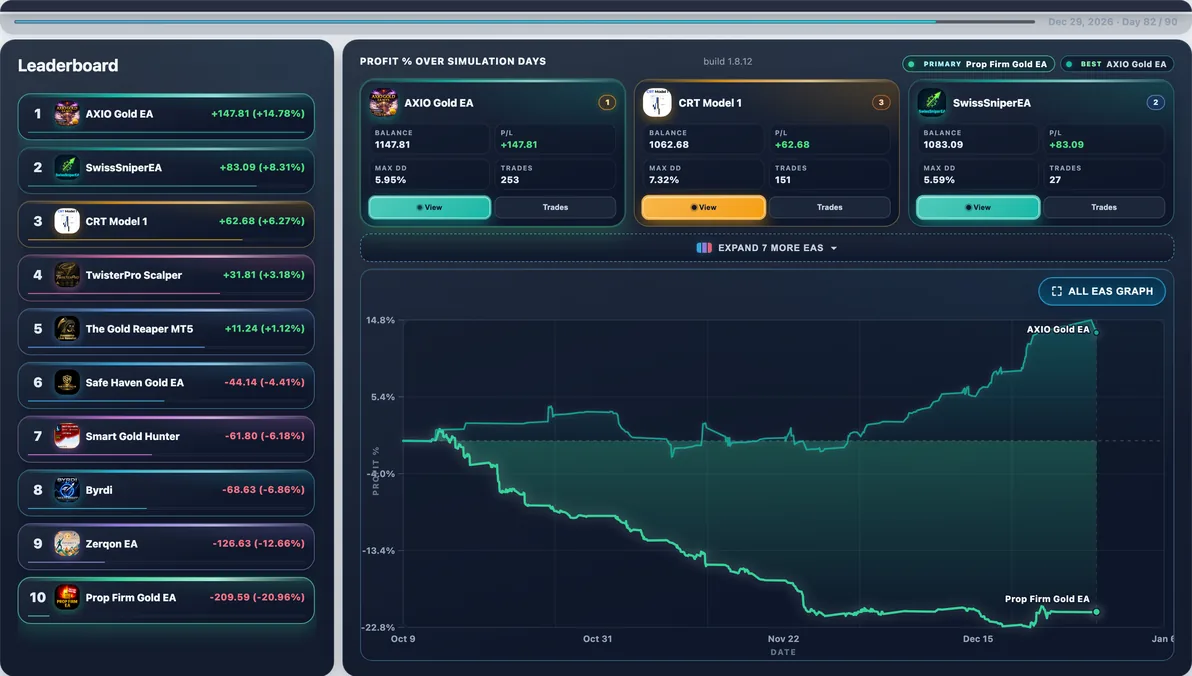Image resolution: width=1192 pixels, height=676 pixels.
Task: Click the Dec 29, 2026 Day 82/90 label
Action: 1112,22
